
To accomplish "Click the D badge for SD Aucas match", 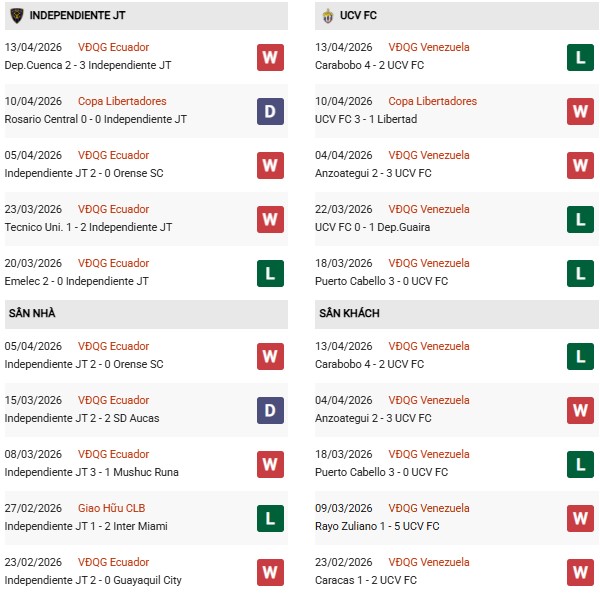I will (270, 410).
